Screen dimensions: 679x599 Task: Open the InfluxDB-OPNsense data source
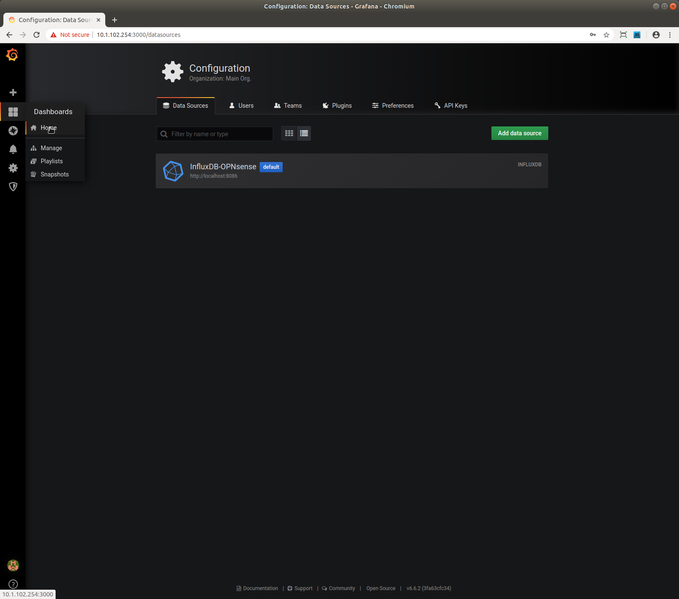[352, 171]
